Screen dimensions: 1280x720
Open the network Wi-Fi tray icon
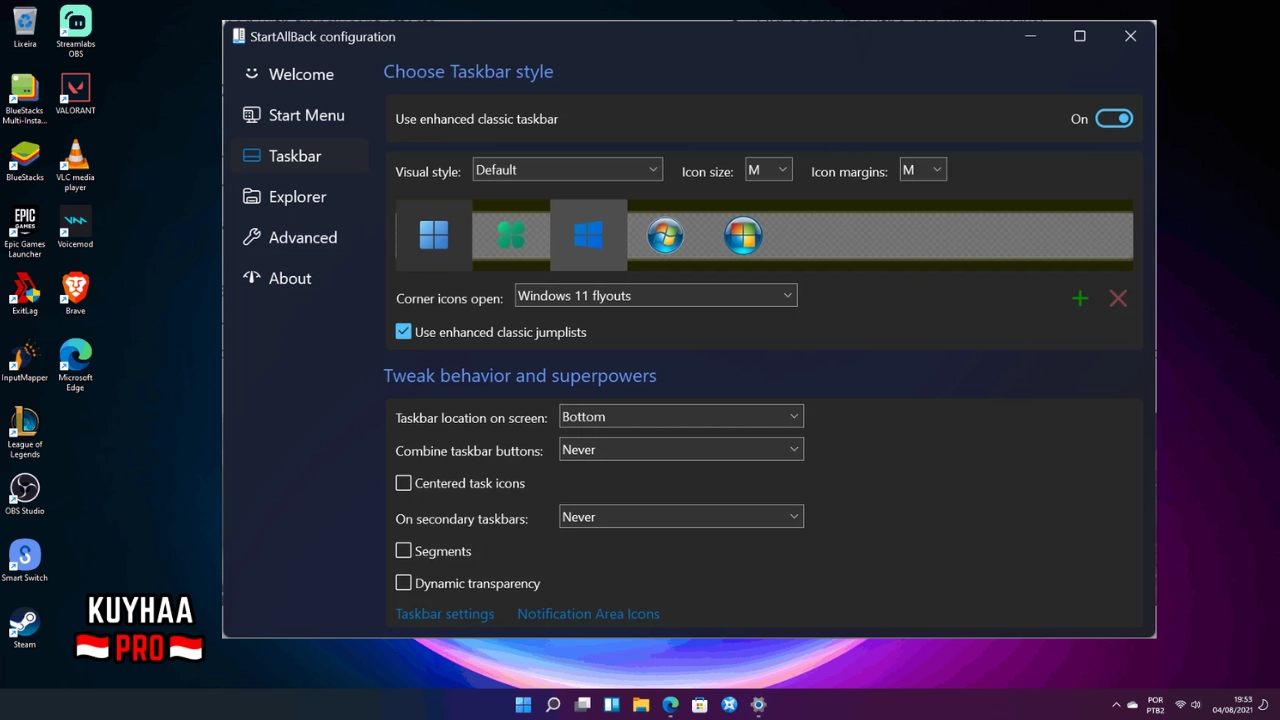(1181, 705)
